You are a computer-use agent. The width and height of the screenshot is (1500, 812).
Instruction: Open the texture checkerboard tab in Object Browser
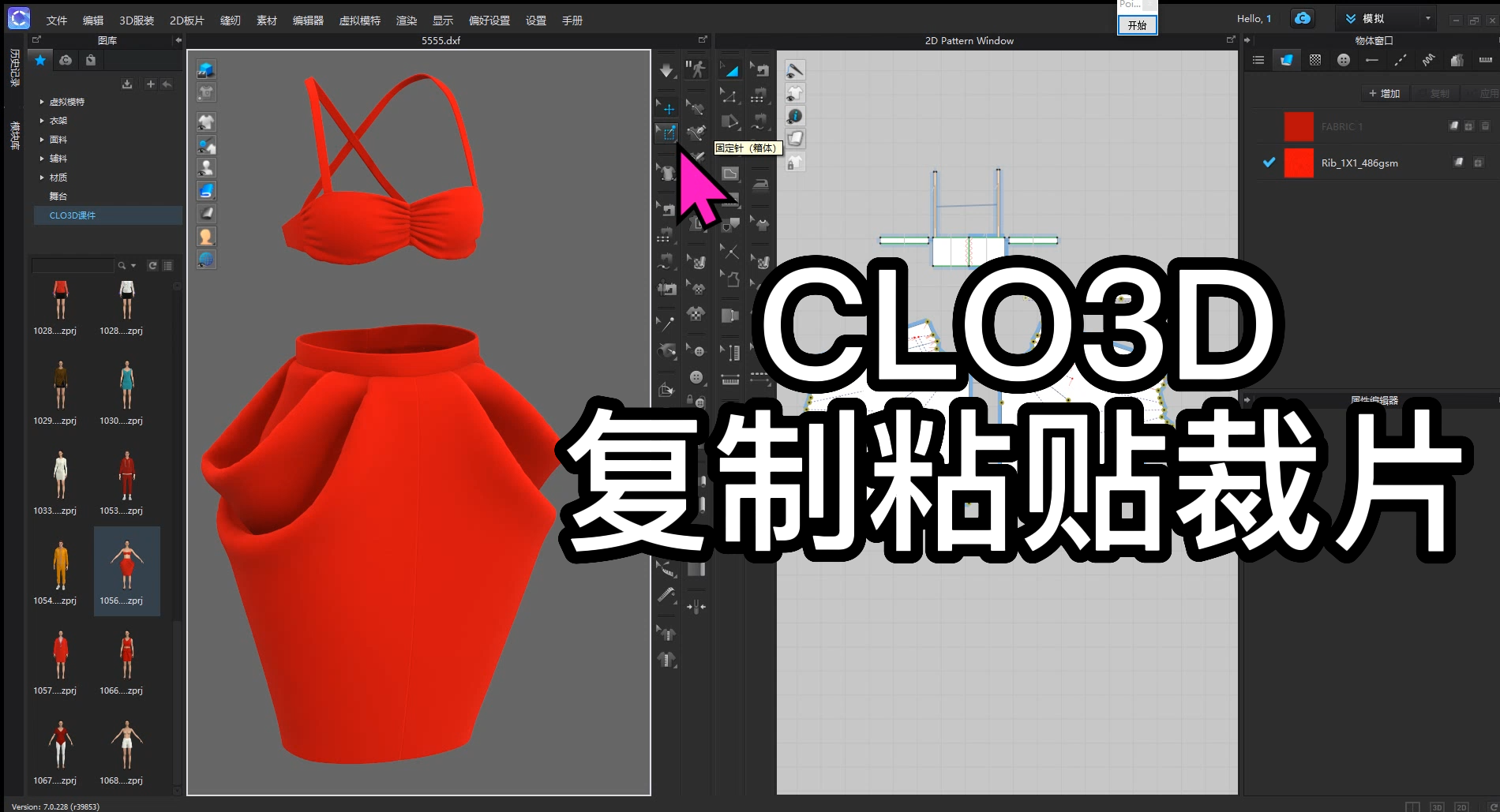coord(1315,60)
